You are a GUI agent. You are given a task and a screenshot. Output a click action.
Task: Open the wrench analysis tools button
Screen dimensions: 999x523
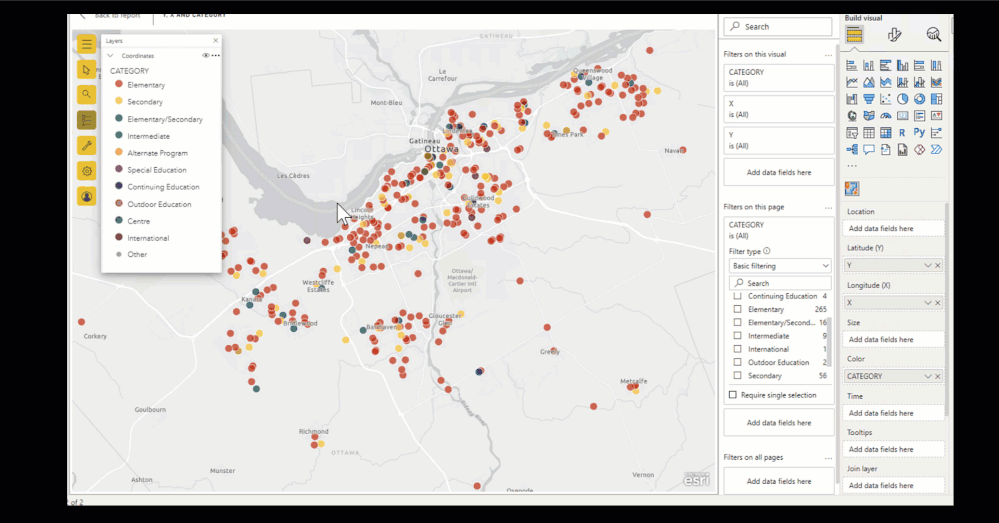(x=87, y=145)
